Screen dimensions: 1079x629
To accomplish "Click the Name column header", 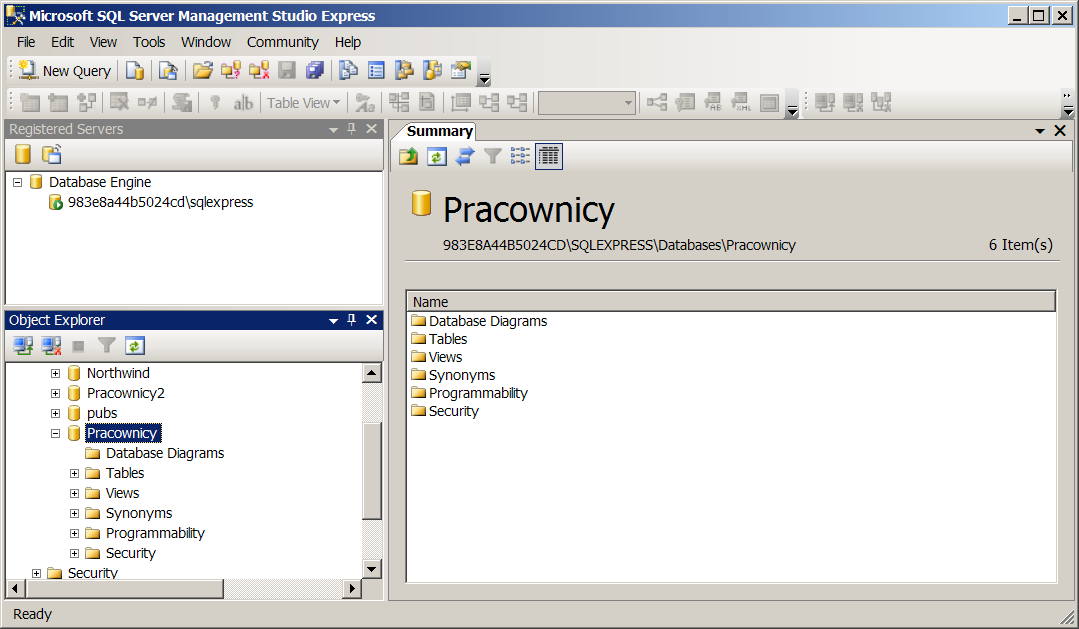I will click(x=731, y=301).
